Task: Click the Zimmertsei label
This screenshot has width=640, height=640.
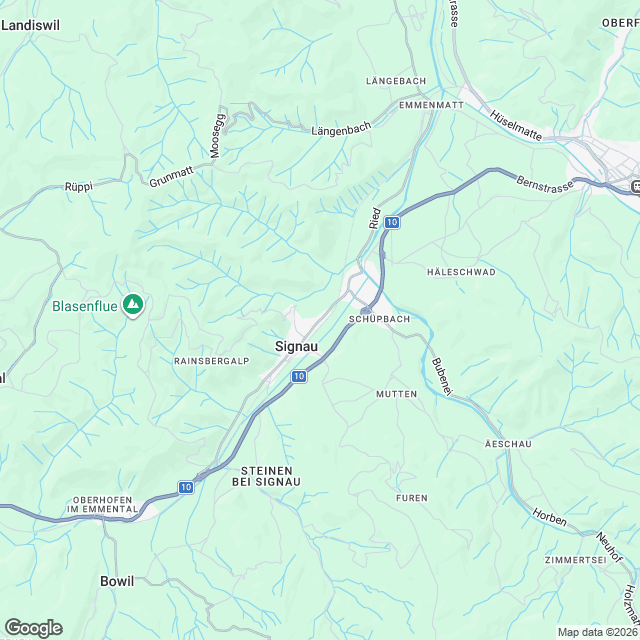Action: click(576, 560)
